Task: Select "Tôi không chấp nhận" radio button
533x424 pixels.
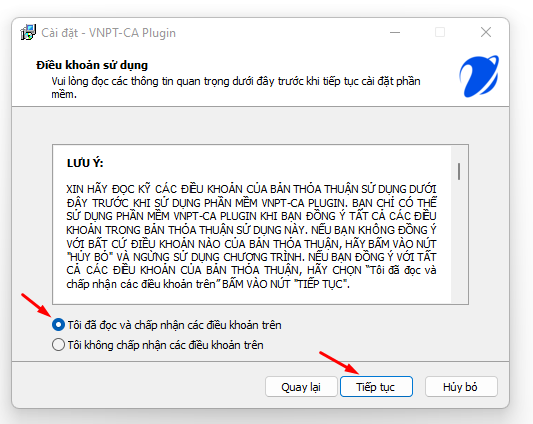Action: 58,344
